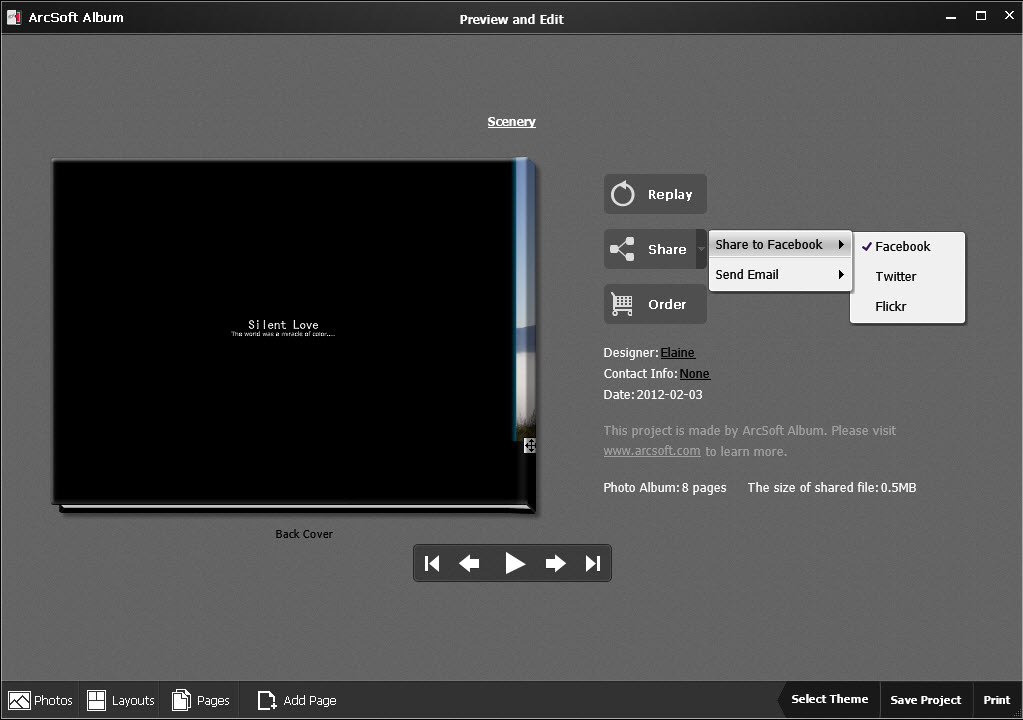Select checked Facebook option in submenu
1023x720 pixels.
click(902, 246)
